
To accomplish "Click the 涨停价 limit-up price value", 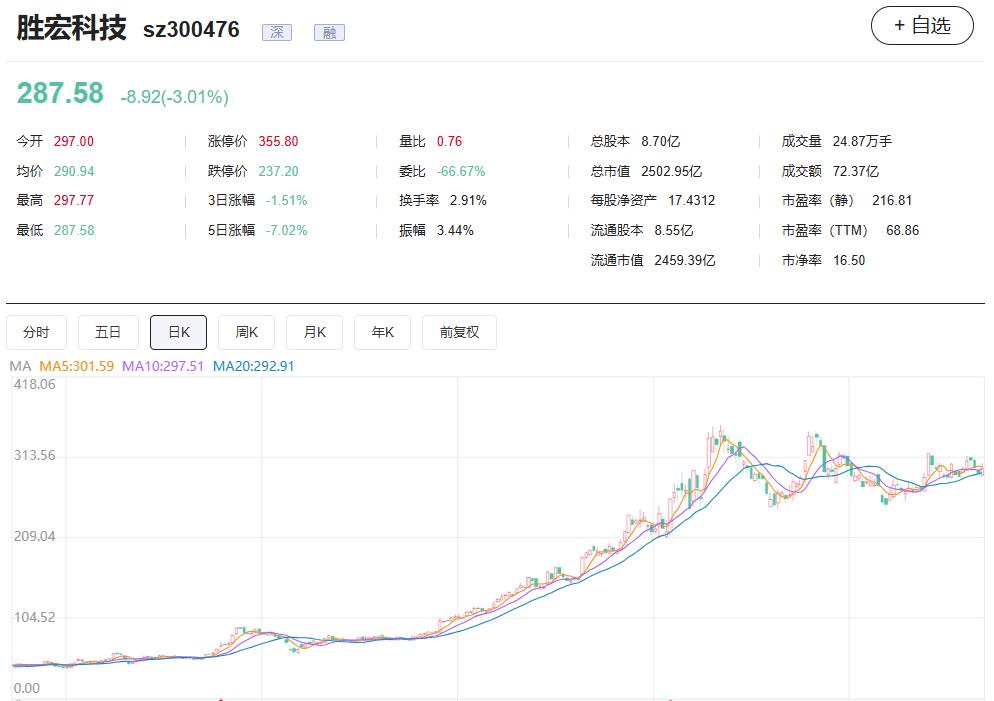I will pos(278,141).
